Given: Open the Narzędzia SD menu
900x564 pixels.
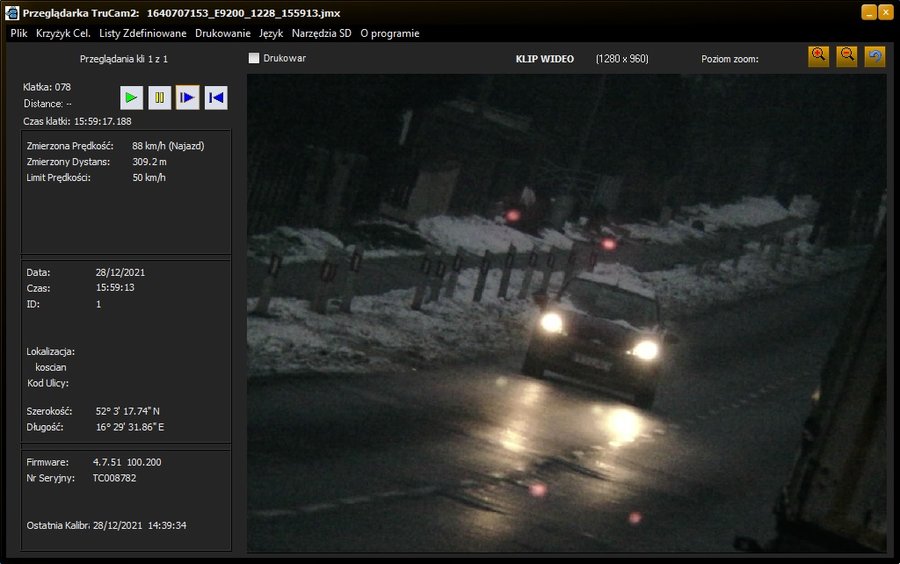Looking at the screenshot, I should tap(321, 33).
